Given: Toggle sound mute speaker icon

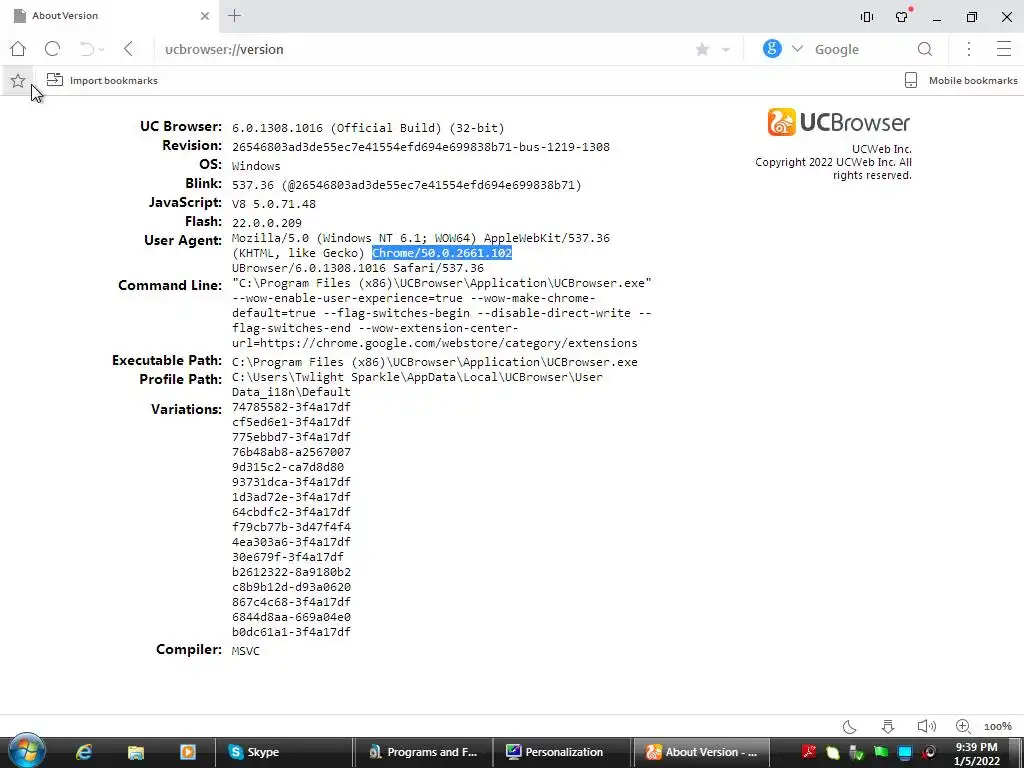Looking at the screenshot, I should point(926,726).
